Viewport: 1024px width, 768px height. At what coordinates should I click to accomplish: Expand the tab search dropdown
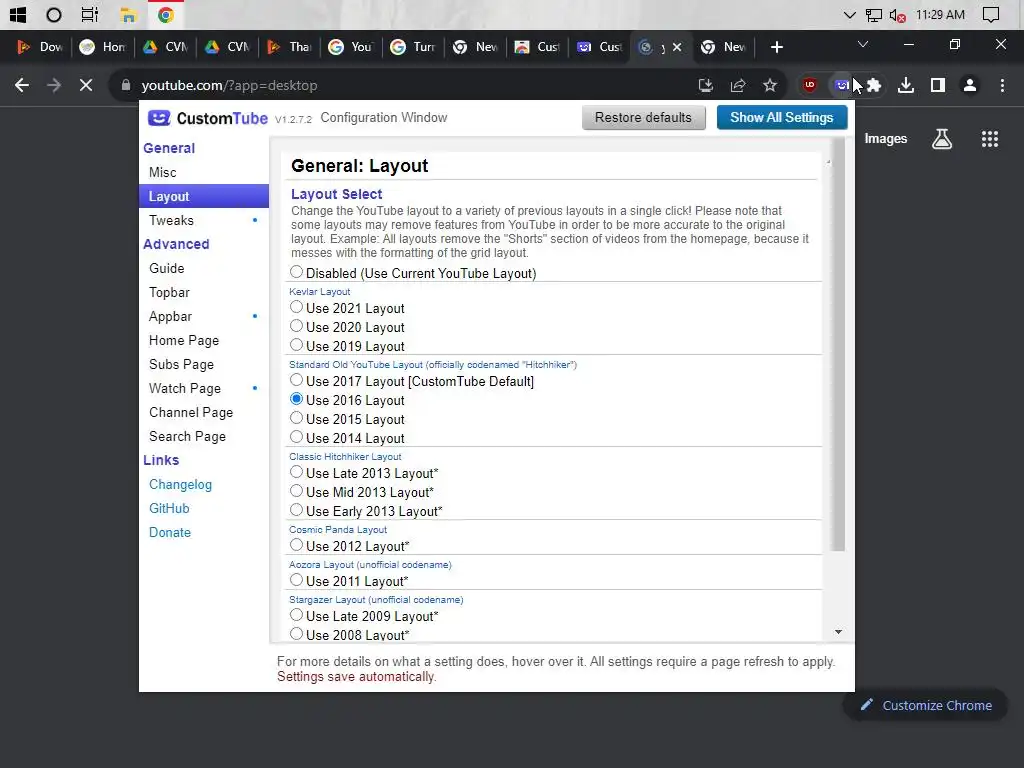click(863, 44)
